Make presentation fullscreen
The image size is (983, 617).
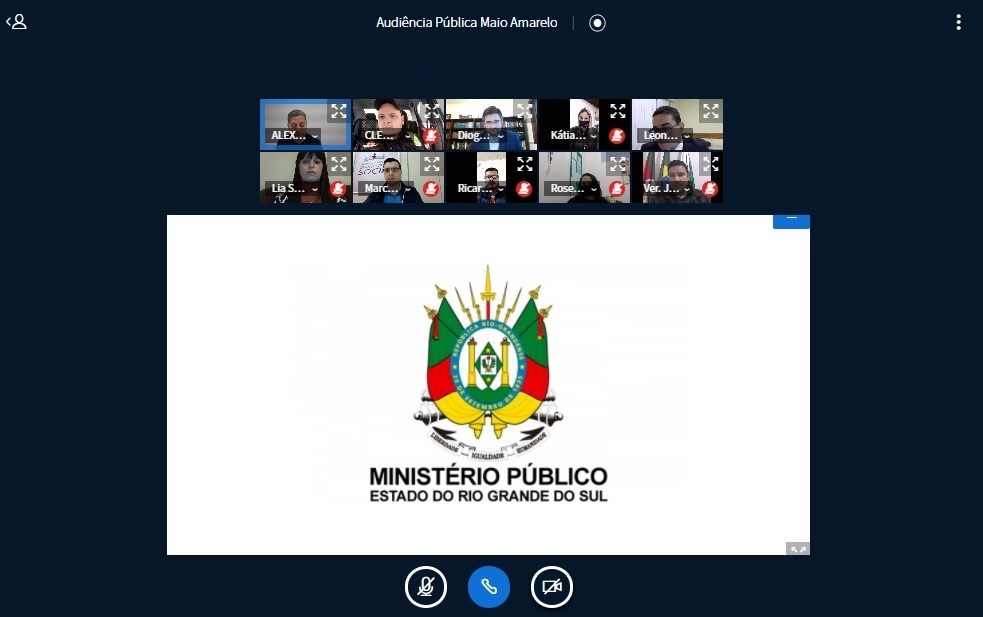pyautogui.click(x=797, y=548)
